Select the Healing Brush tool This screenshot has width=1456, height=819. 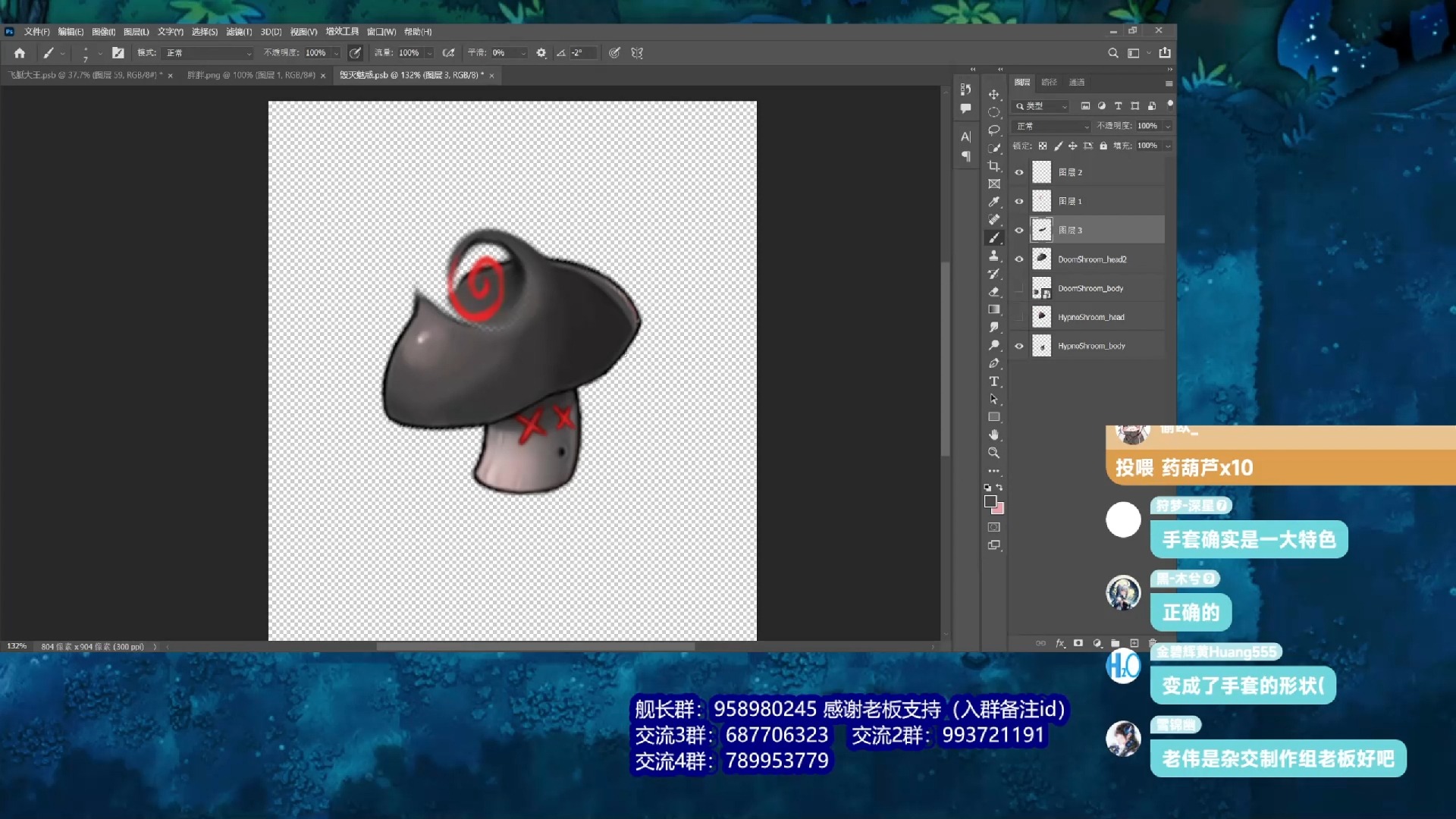pos(993,220)
